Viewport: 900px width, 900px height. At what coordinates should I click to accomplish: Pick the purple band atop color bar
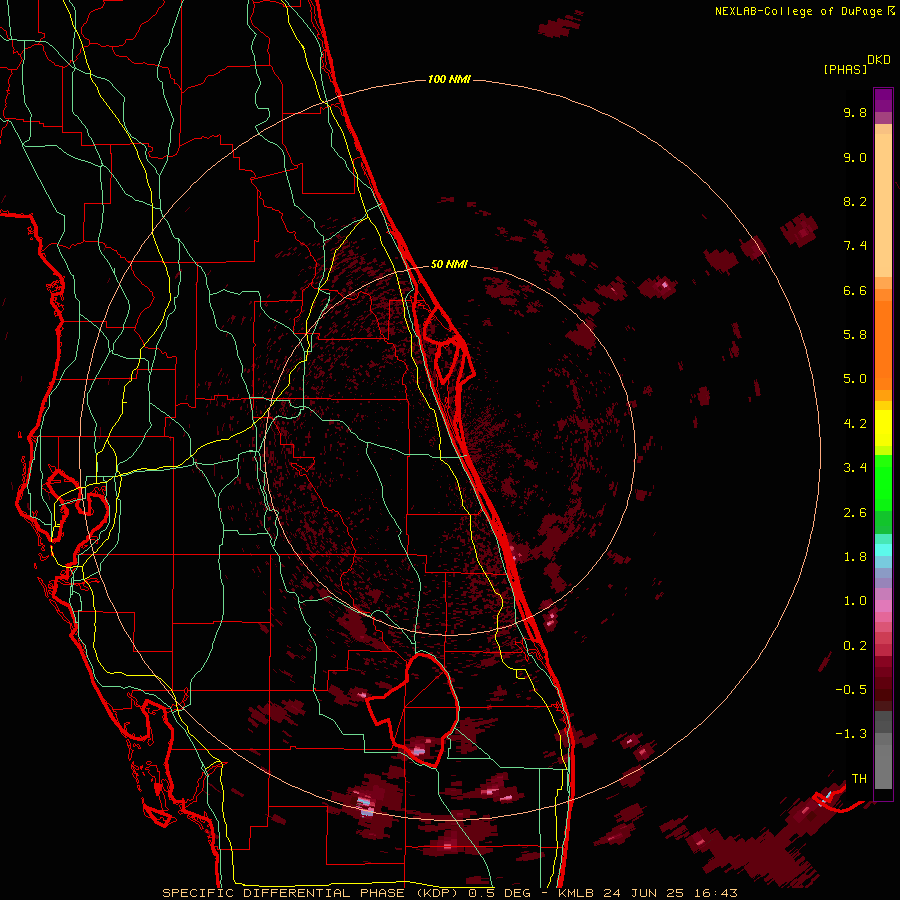(883, 100)
